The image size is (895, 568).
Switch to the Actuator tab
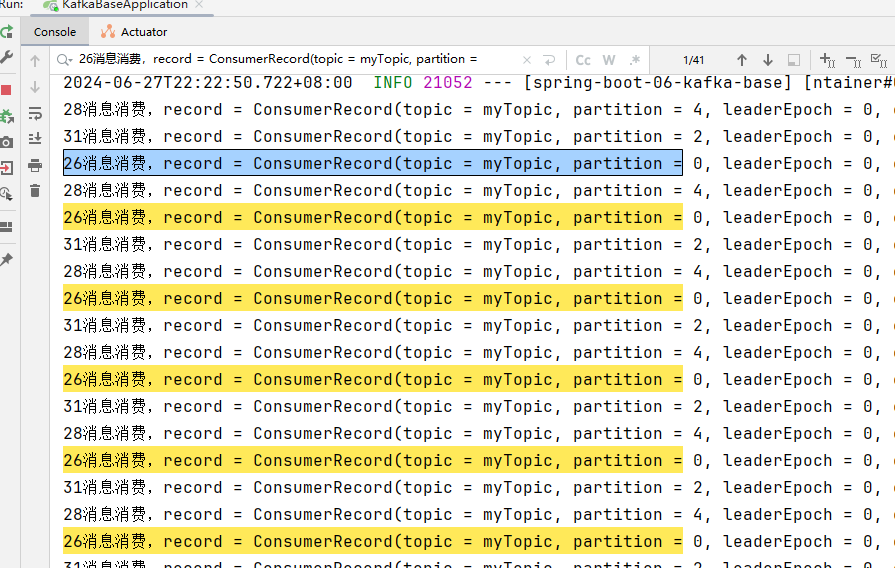click(134, 32)
